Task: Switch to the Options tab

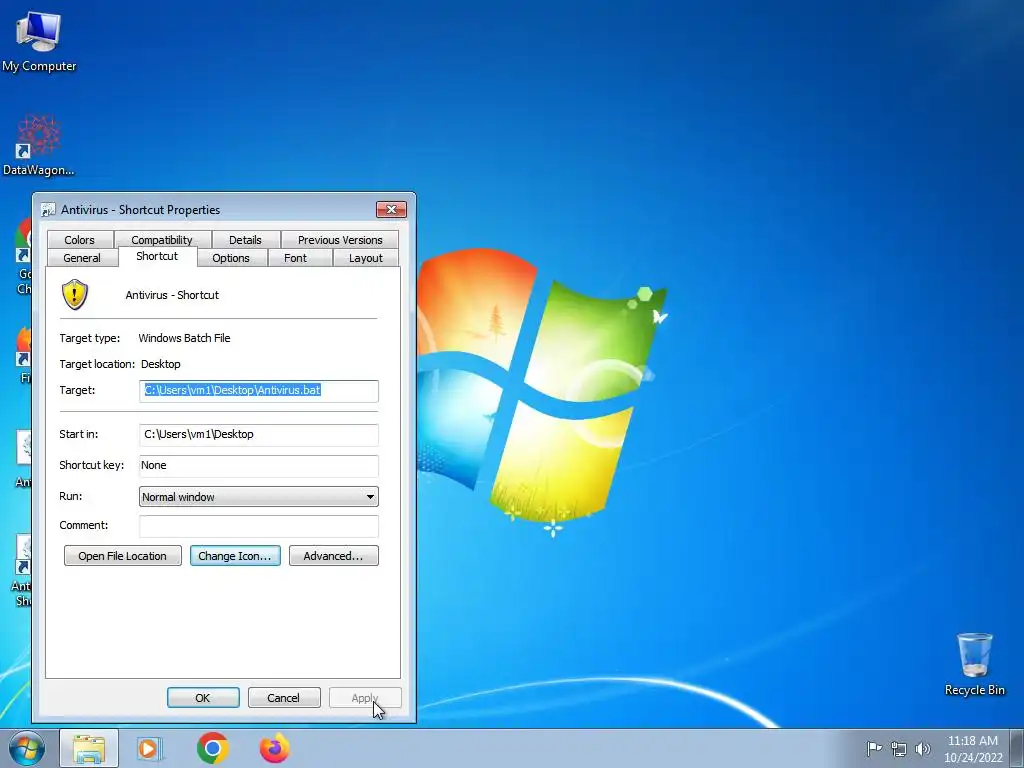Action: coord(231,258)
